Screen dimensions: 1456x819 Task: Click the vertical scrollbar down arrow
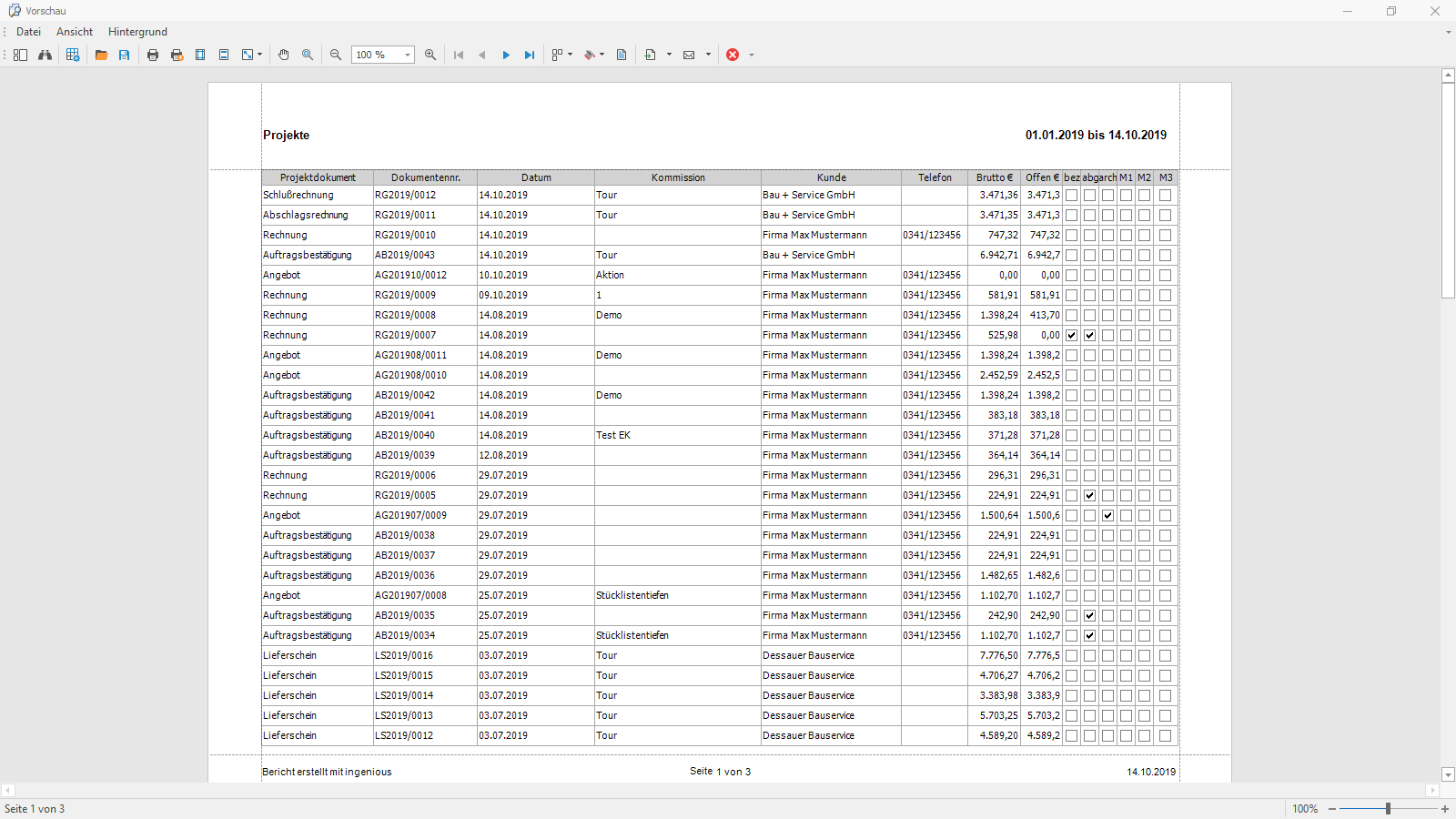click(x=1448, y=774)
